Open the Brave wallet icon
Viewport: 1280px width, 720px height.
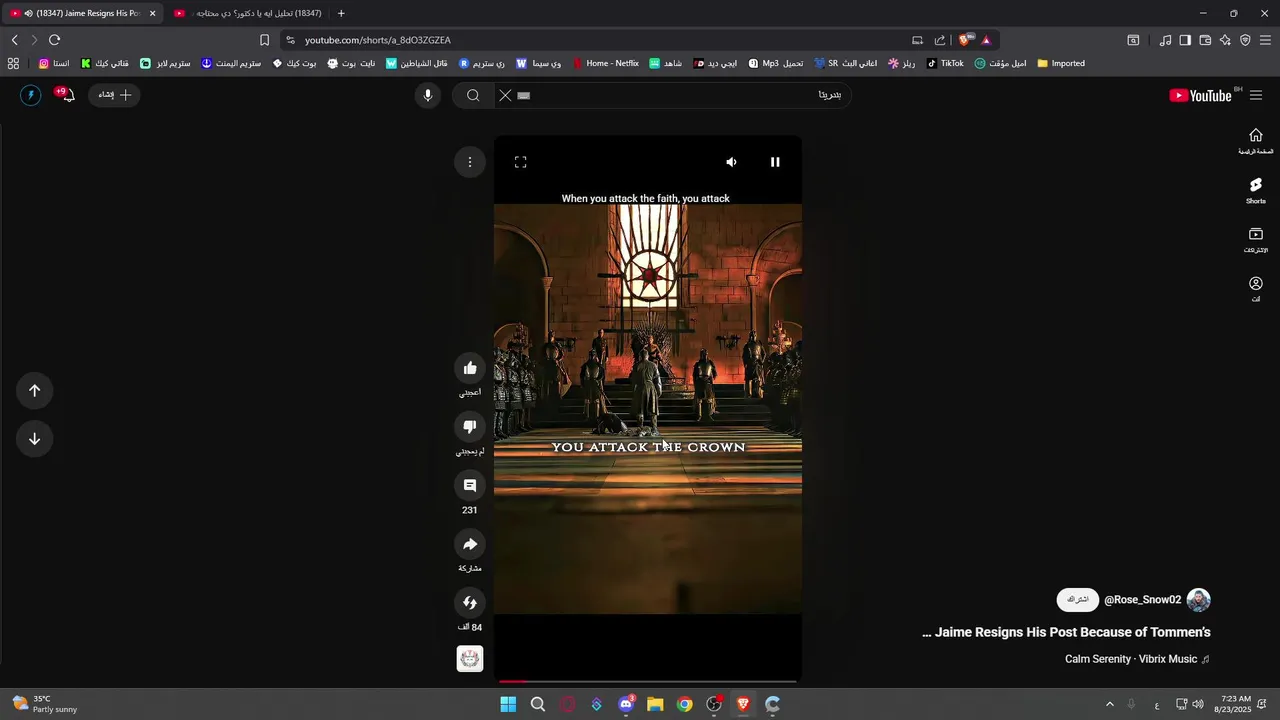(1205, 40)
